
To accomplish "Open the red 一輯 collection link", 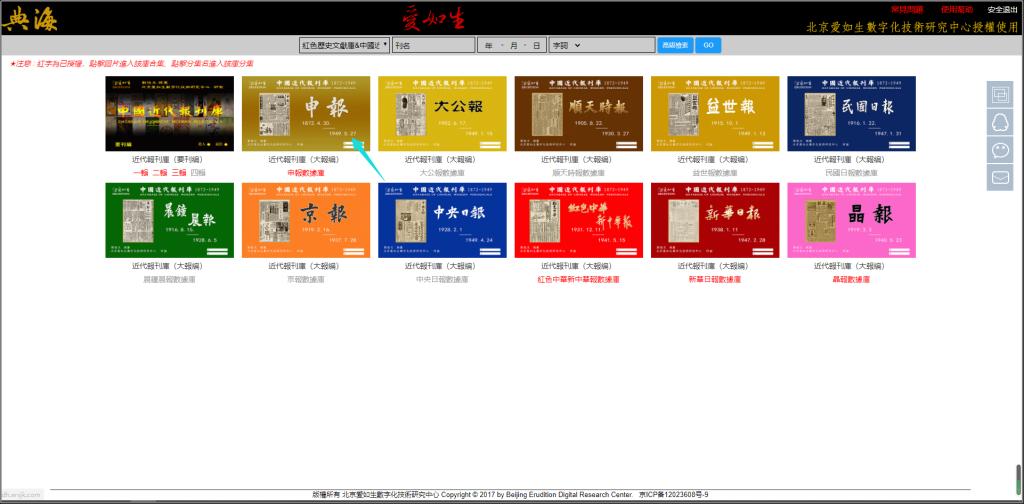I will click(x=140, y=173).
